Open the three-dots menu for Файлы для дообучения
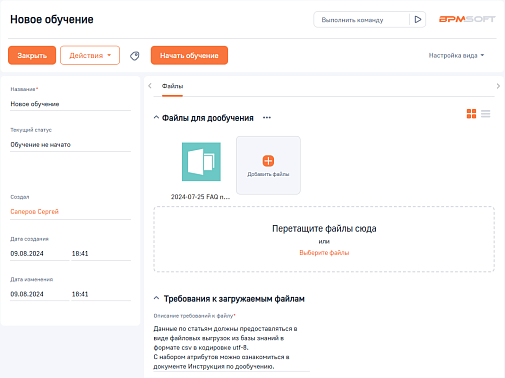This screenshot has width=505, height=378. tap(267, 118)
